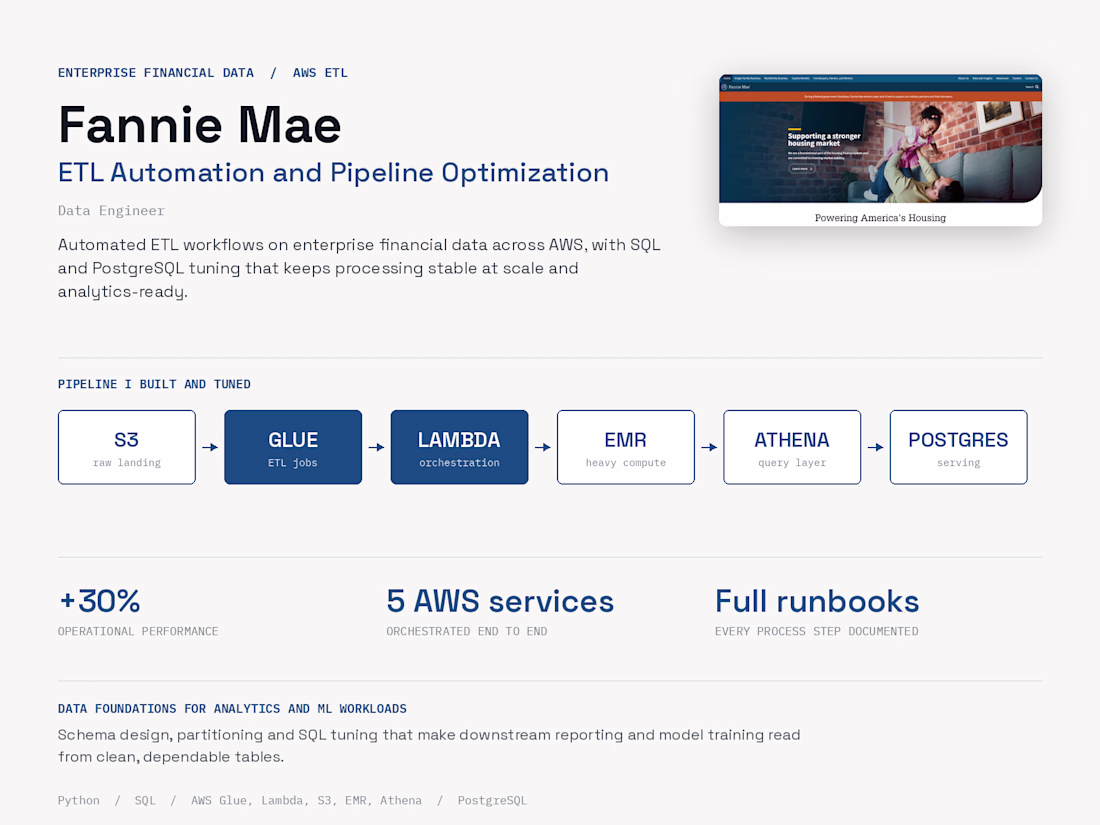Image resolution: width=1100 pixels, height=825 pixels.
Task: Click the Learn more button in the thumbnail
Action: click(801, 169)
